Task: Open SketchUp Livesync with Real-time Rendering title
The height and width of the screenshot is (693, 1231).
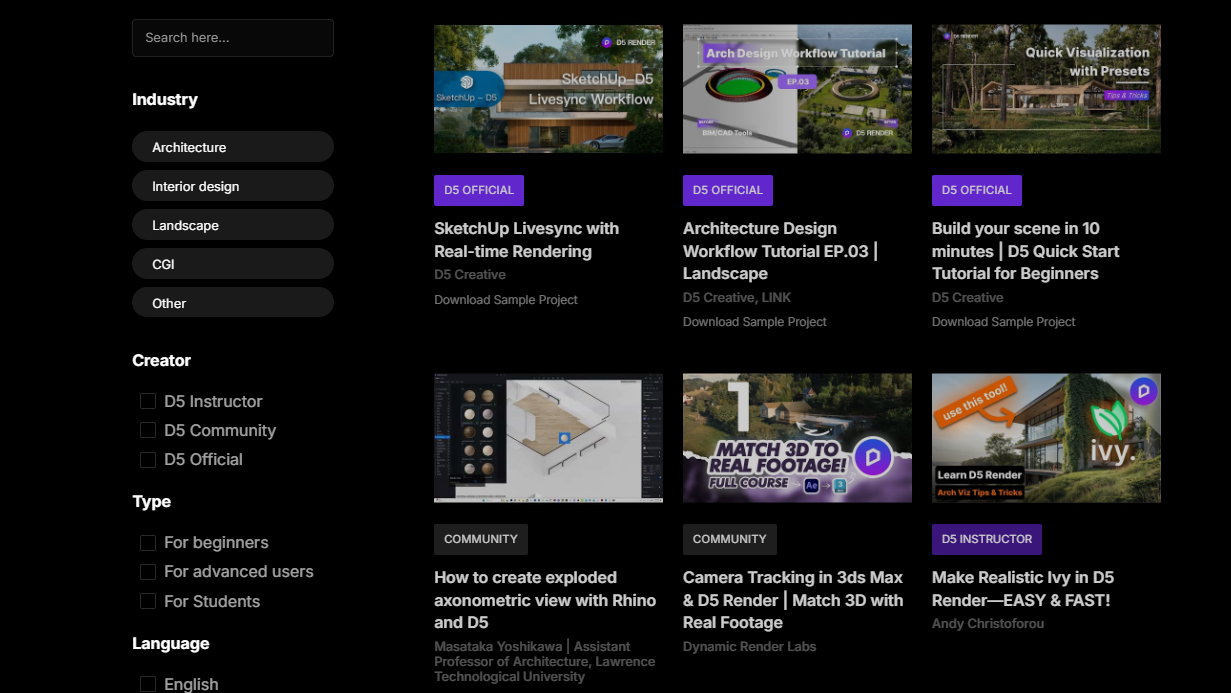Action: coord(527,240)
